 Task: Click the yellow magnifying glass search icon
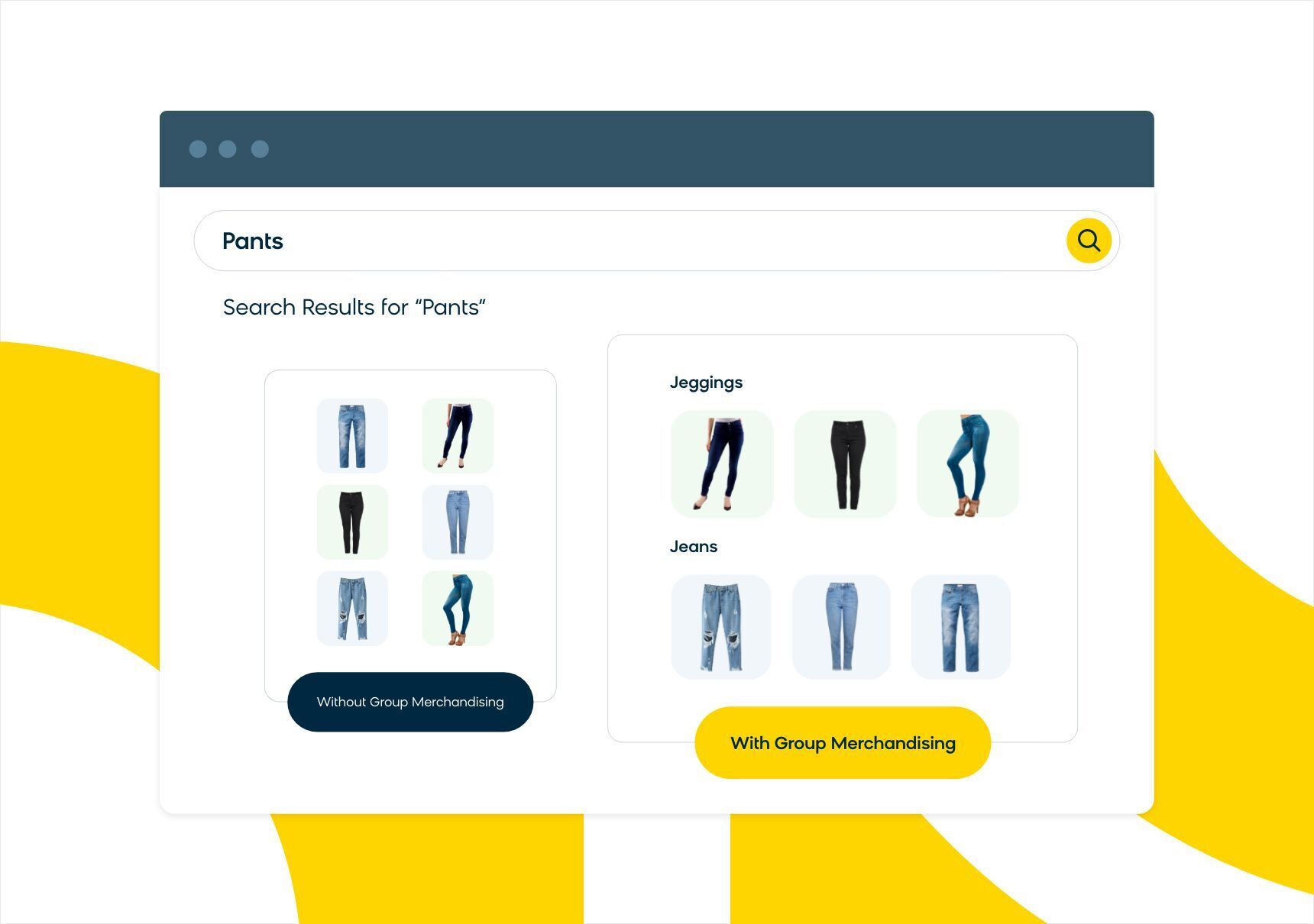coord(1089,241)
